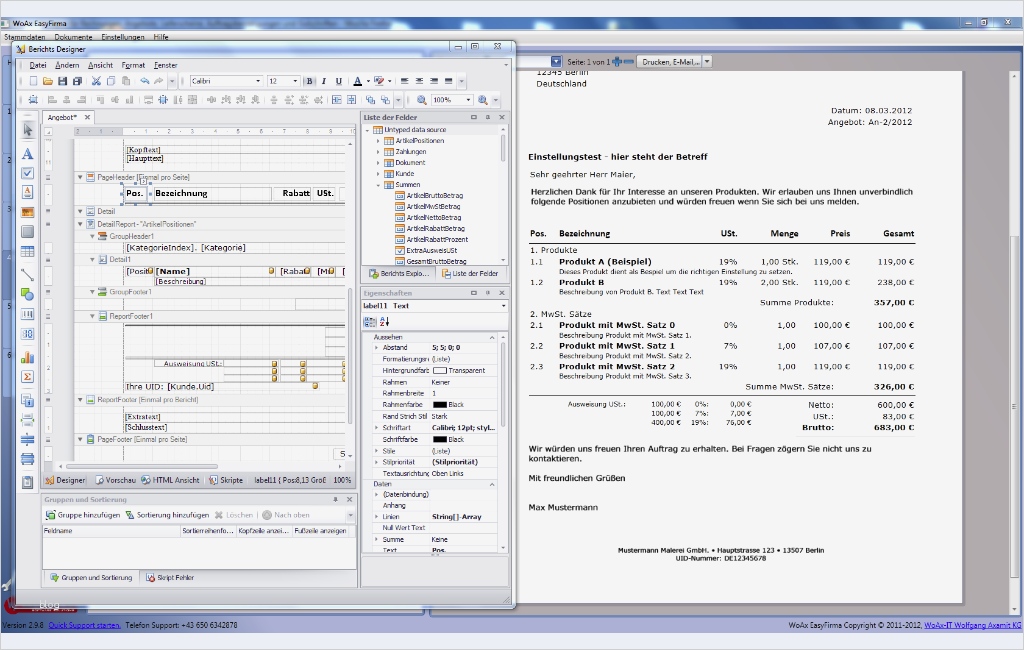The width and height of the screenshot is (1024, 650).
Task: Toggle Italic formatting button
Action: click(324, 81)
